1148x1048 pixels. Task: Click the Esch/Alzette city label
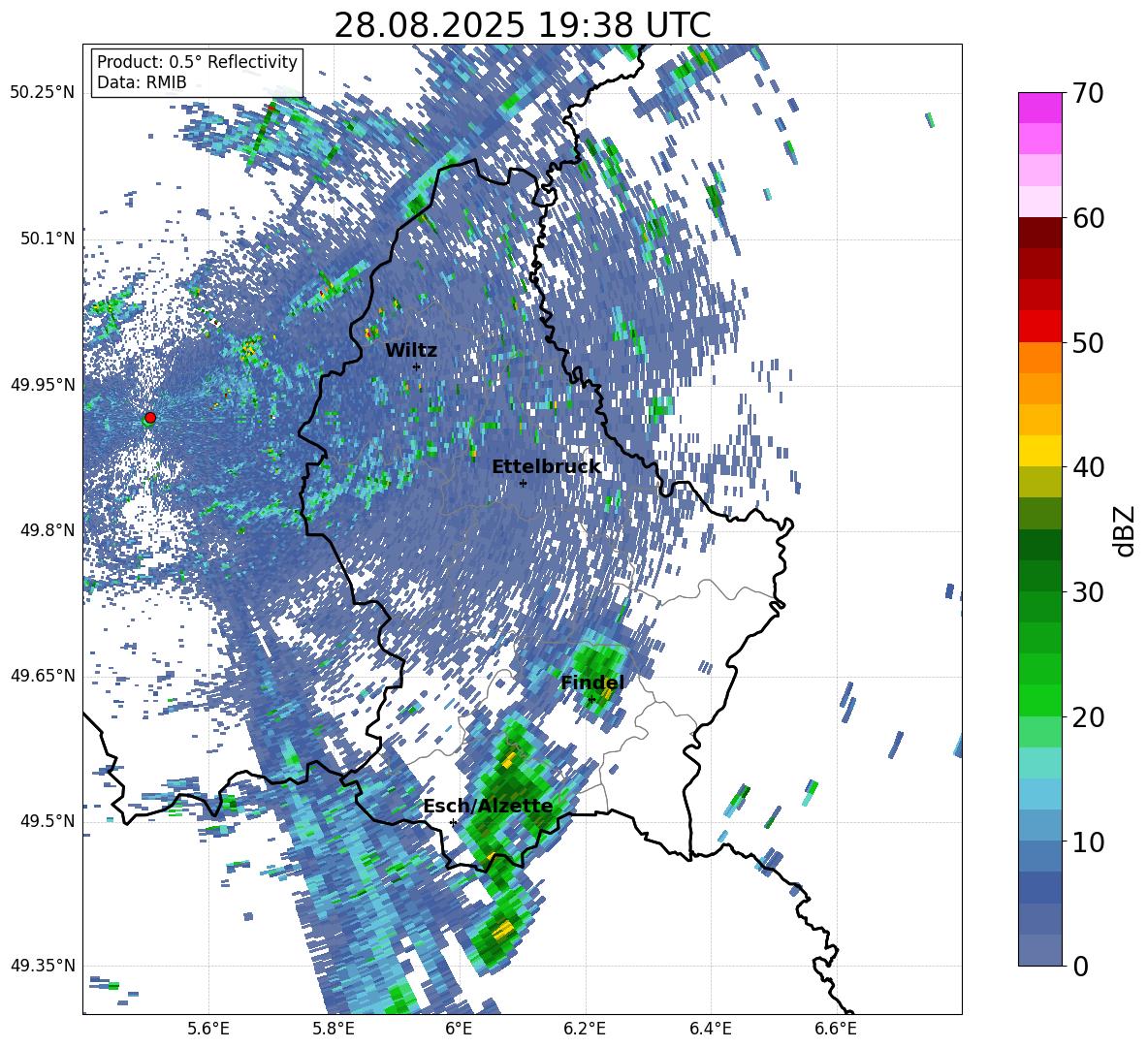tap(488, 807)
